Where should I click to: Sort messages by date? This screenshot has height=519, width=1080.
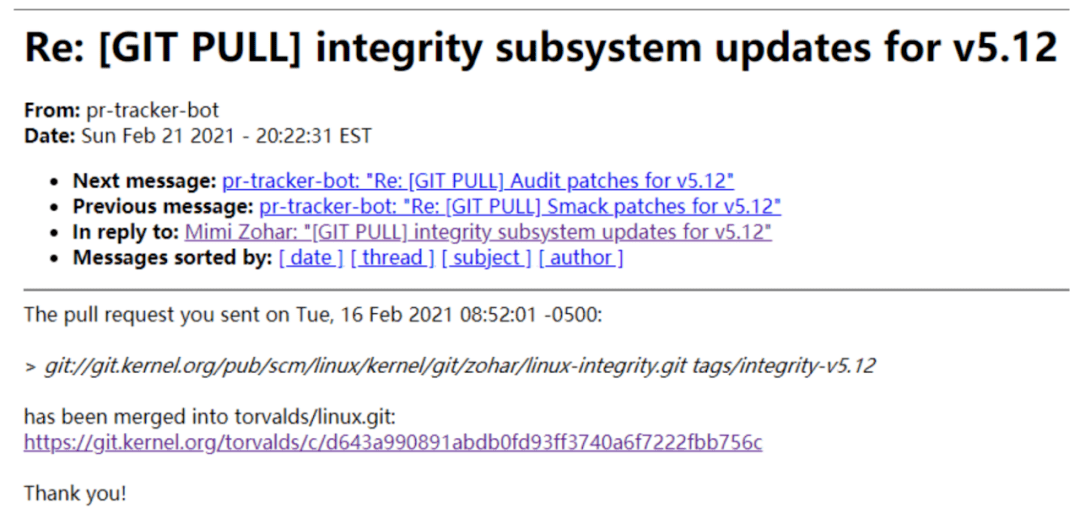coord(311,257)
